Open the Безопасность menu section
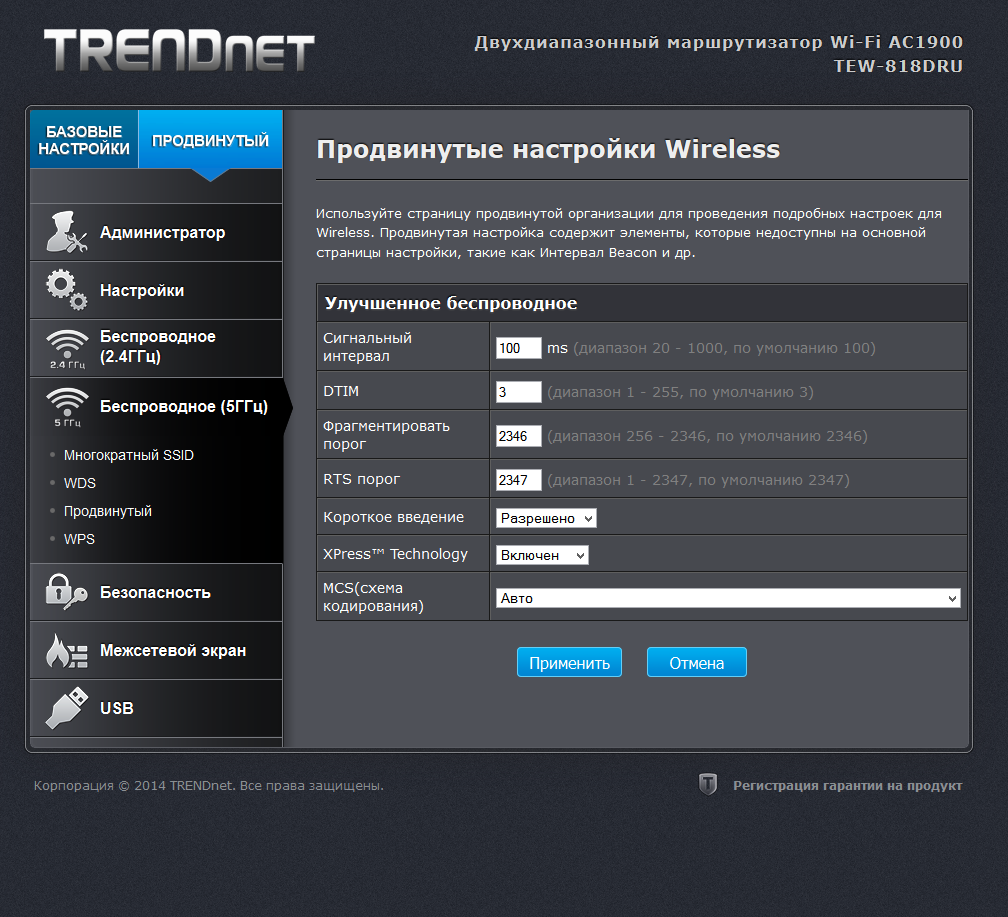 [156, 592]
